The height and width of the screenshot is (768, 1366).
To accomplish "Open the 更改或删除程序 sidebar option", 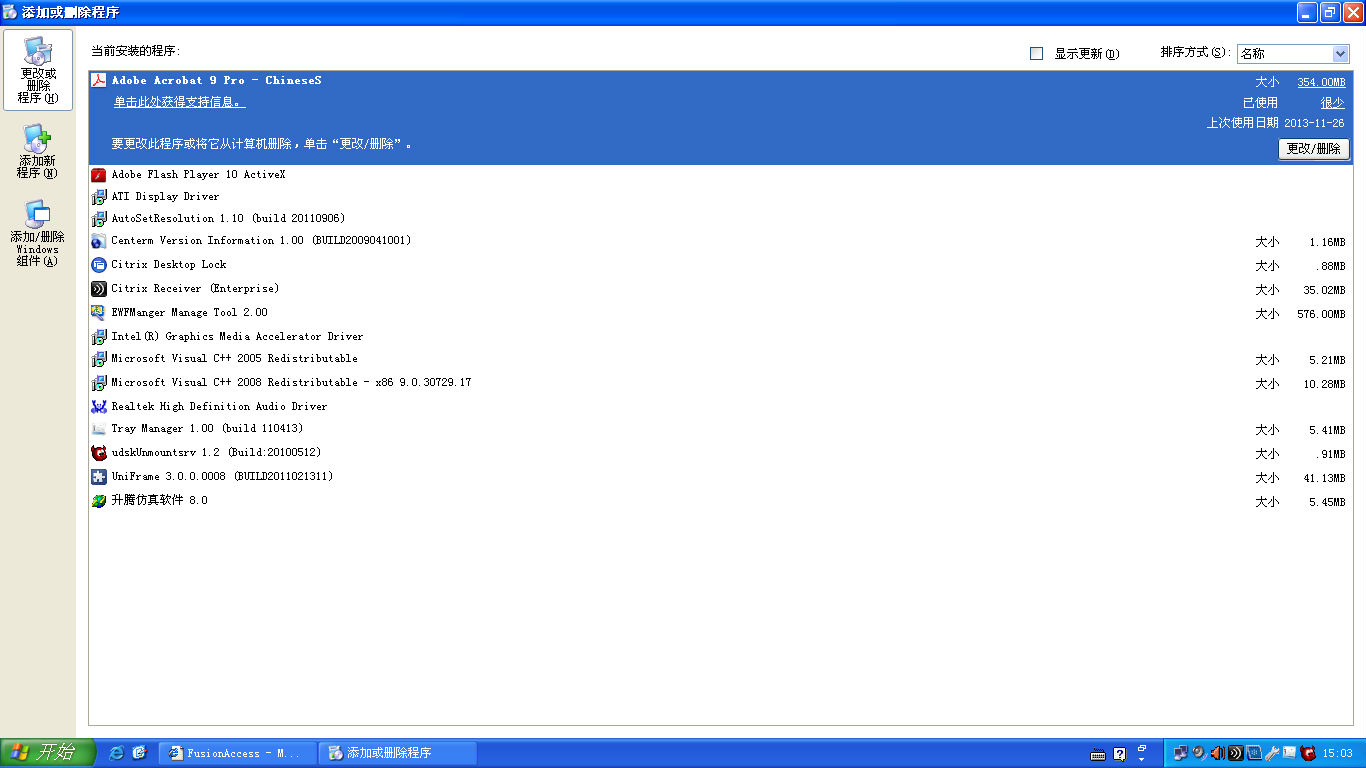I will pos(38,70).
